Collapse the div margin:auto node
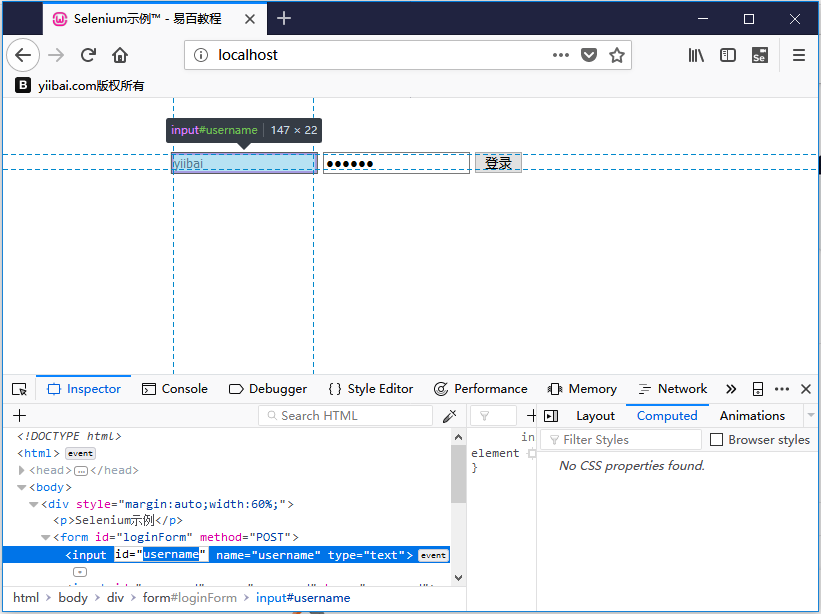This screenshot has height=614, width=821. pos(34,504)
